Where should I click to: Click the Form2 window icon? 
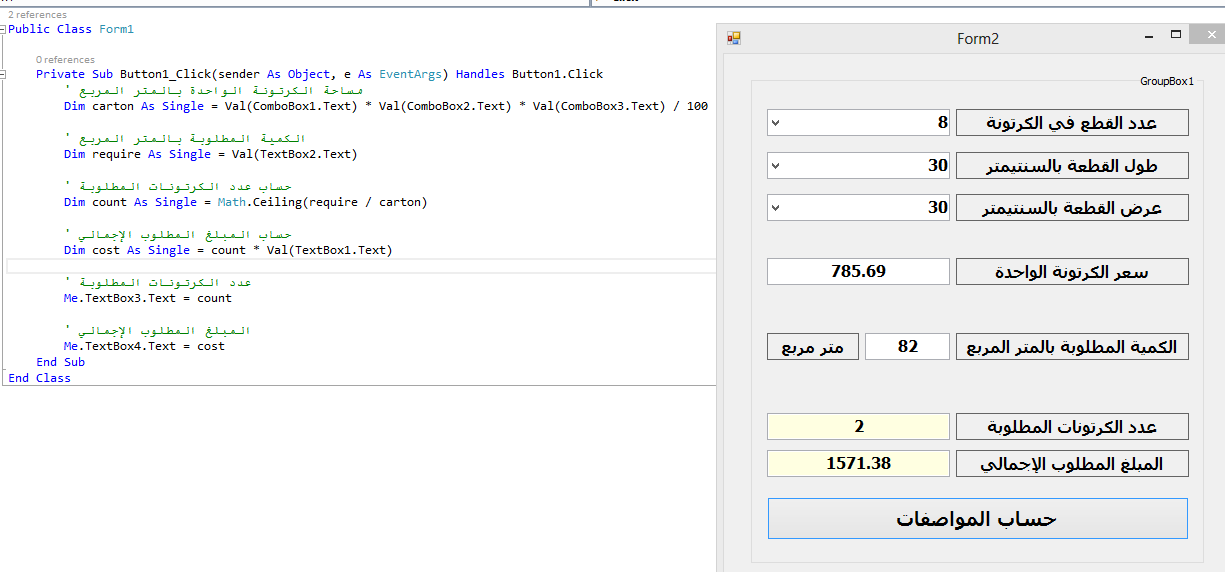pos(734,38)
